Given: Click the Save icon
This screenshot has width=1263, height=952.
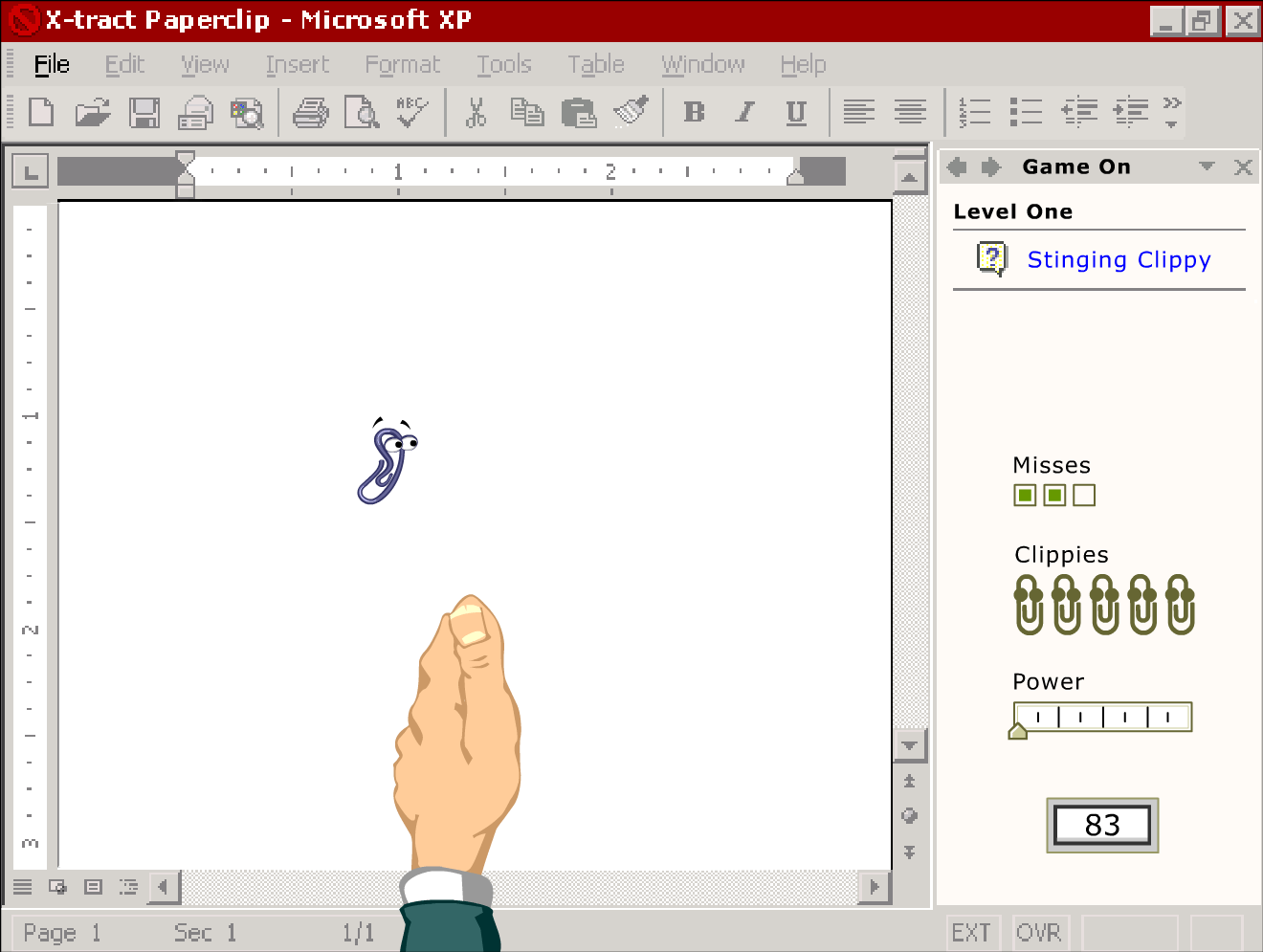Looking at the screenshot, I should tap(144, 112).
